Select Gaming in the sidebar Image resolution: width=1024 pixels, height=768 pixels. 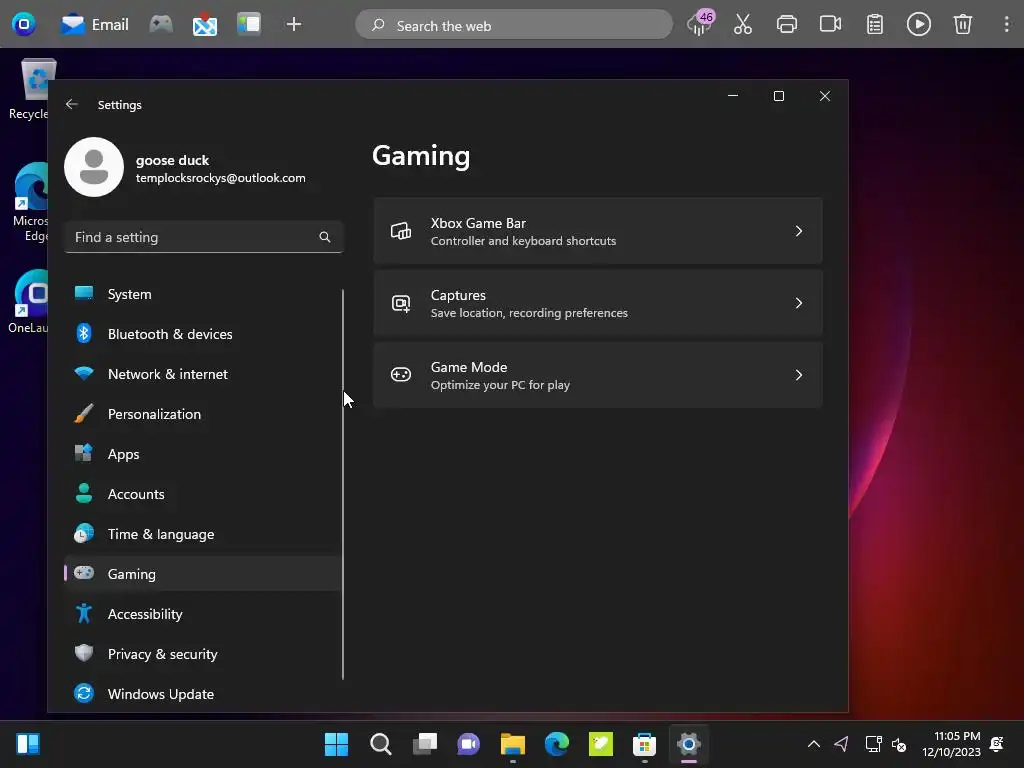pyautogui.click(x=202, y=574)
